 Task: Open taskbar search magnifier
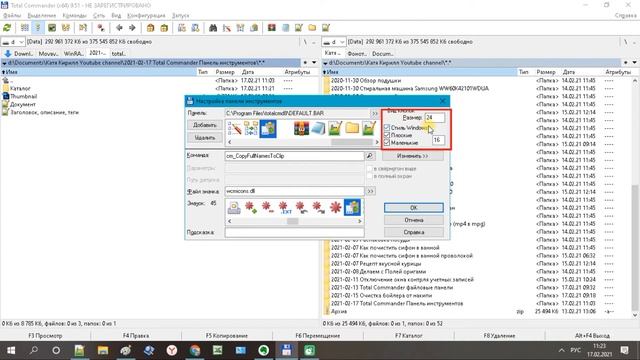pos(34,350)
